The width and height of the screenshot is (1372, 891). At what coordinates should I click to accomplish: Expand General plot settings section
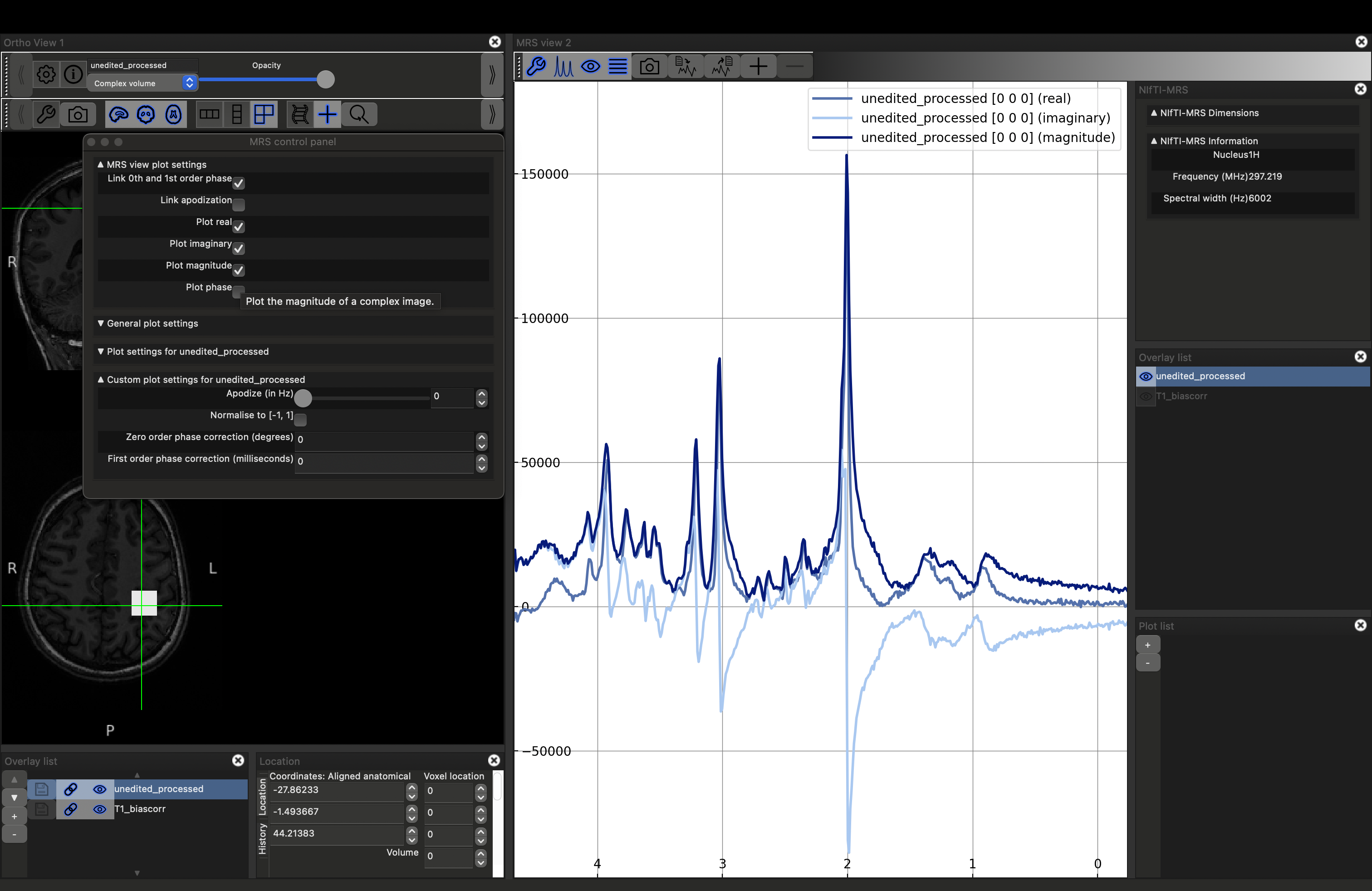[x=152, y=323]
